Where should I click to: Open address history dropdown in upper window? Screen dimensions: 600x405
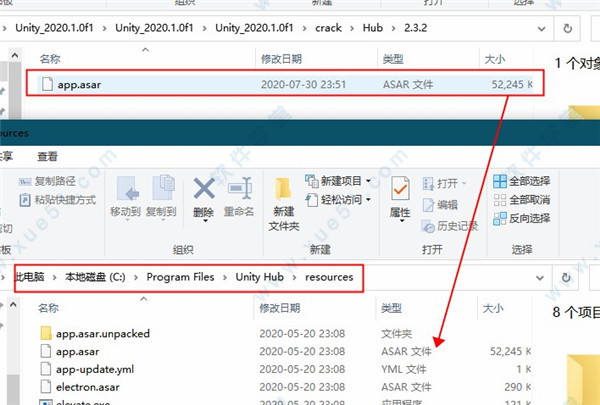point(541,29)
